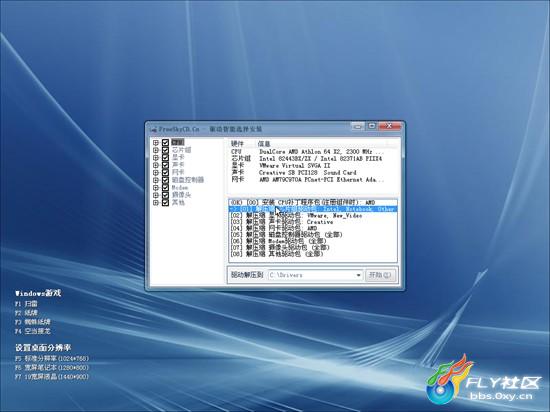
Task: Choose F5 标准分辨率 (1024*768) option
Action: (x=52, y=358)
